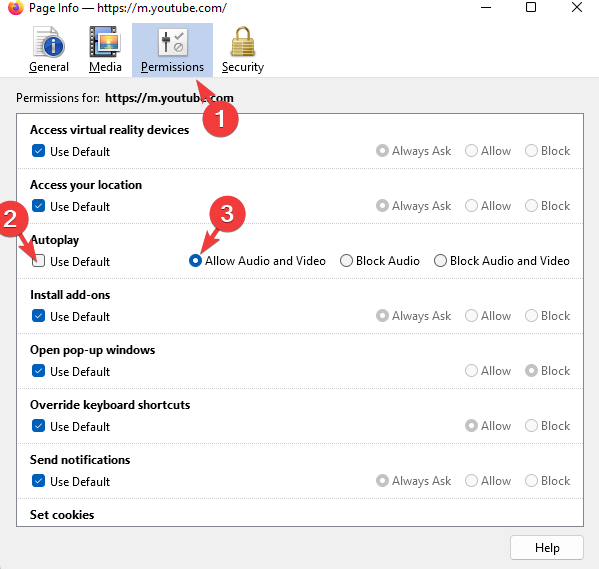Viewport: 599px width, 569px height.
Task: Open the Security padlock tab
Action: click(243, 50)
